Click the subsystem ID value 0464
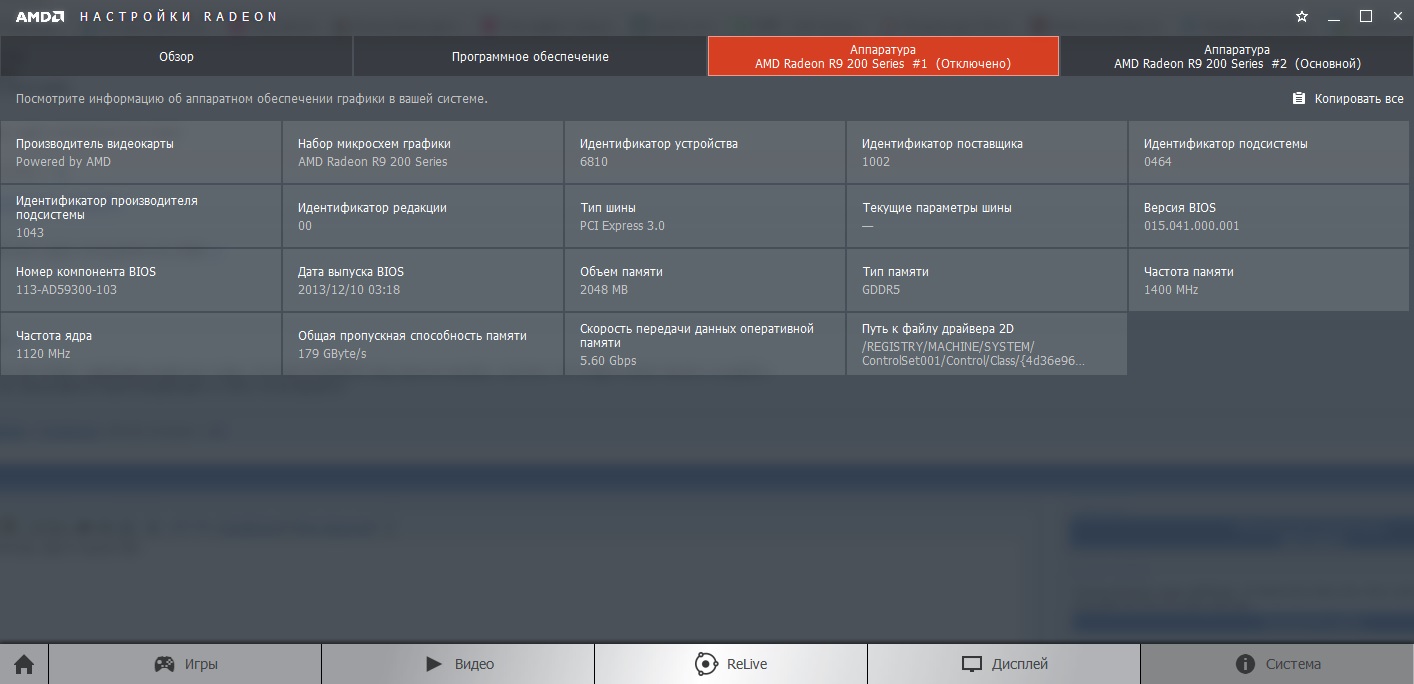Screen dimensions: 1414x684 coord(1158,162)
